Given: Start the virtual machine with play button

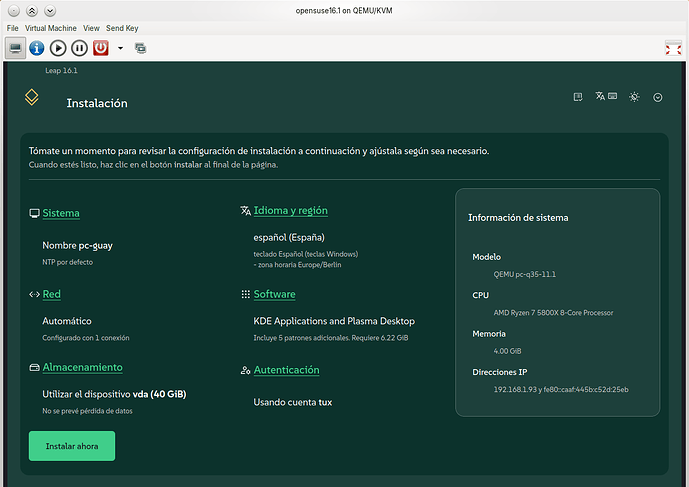Looking at the screenshot, I should coord(58,48).
